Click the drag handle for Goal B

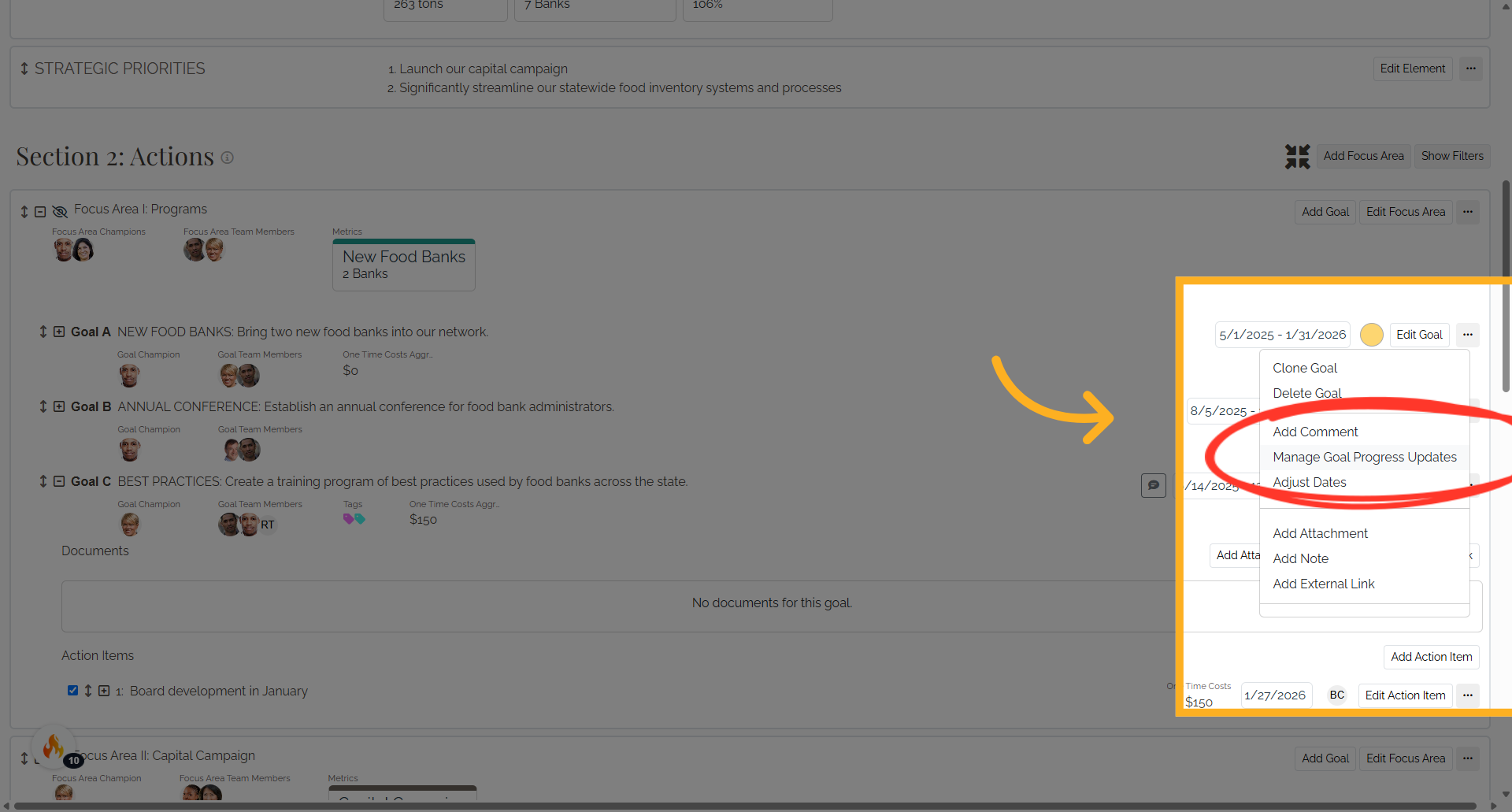(43, 406)
